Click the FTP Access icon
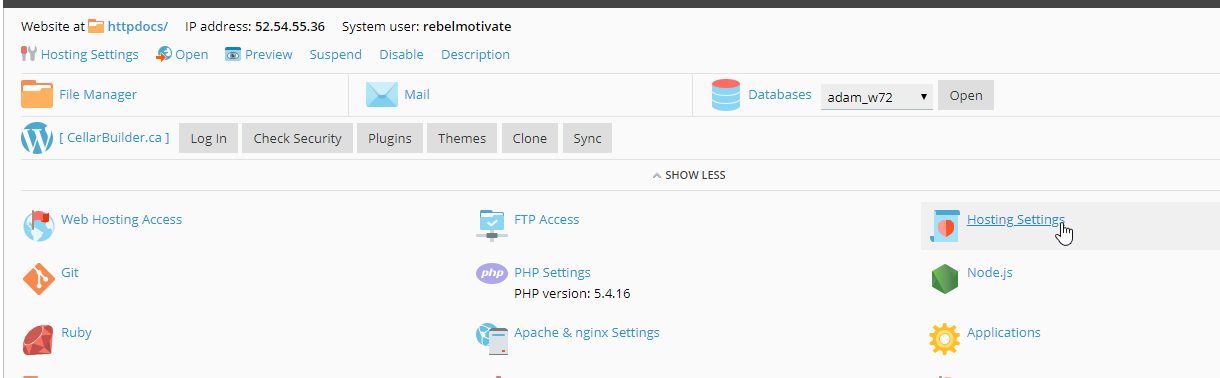Image resolution: width=1220 pixels, height=378 pixels. click(x=491, y=226)
